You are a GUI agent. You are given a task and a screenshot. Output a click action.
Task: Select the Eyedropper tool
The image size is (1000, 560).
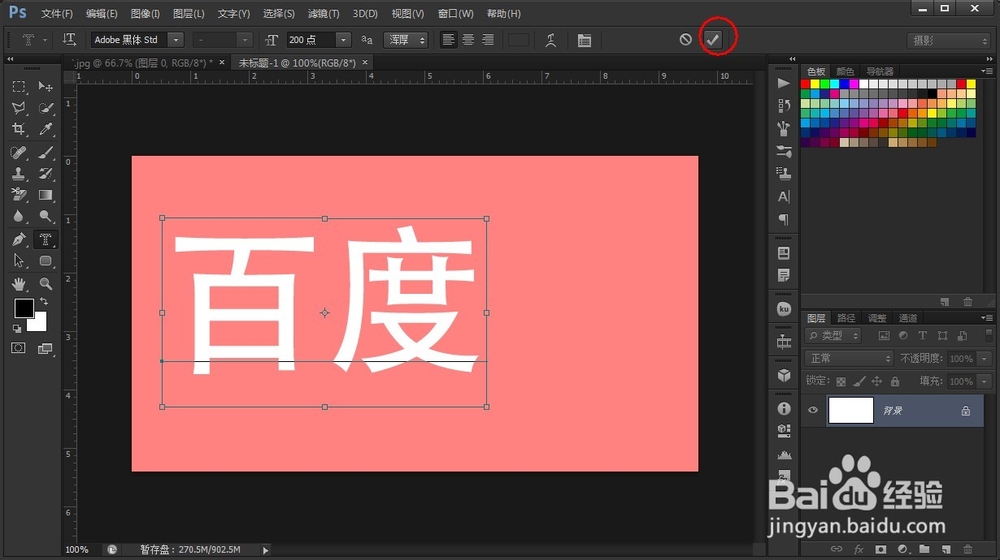[x=45, y=129]
